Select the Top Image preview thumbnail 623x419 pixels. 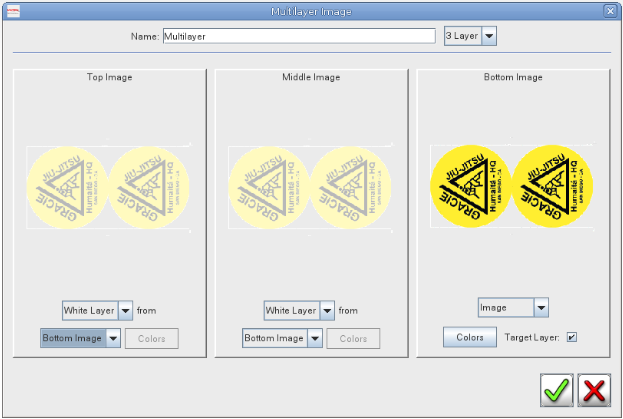(109, 188)
